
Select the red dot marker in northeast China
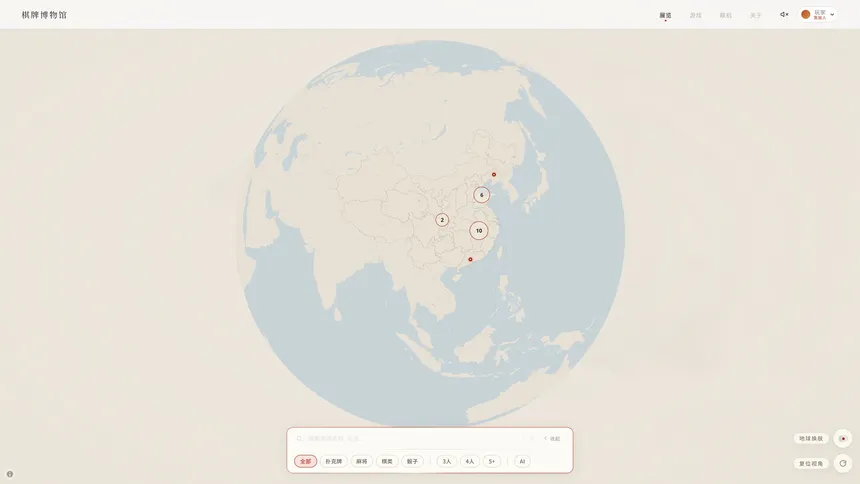coord(494,175)
